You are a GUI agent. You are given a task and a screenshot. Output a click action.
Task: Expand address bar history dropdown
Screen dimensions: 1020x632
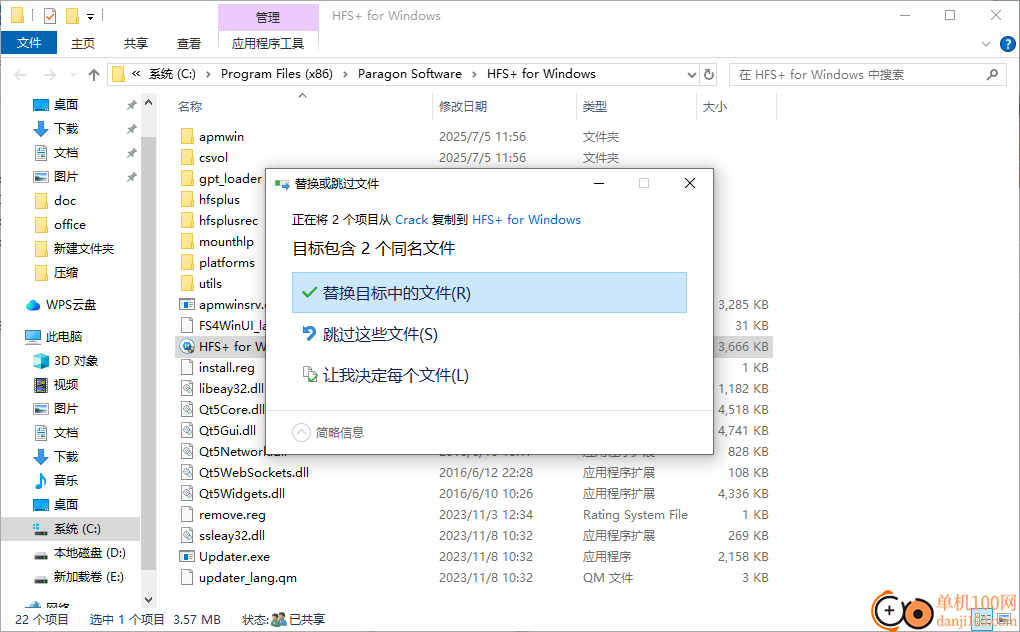click(x=691, y=75)
